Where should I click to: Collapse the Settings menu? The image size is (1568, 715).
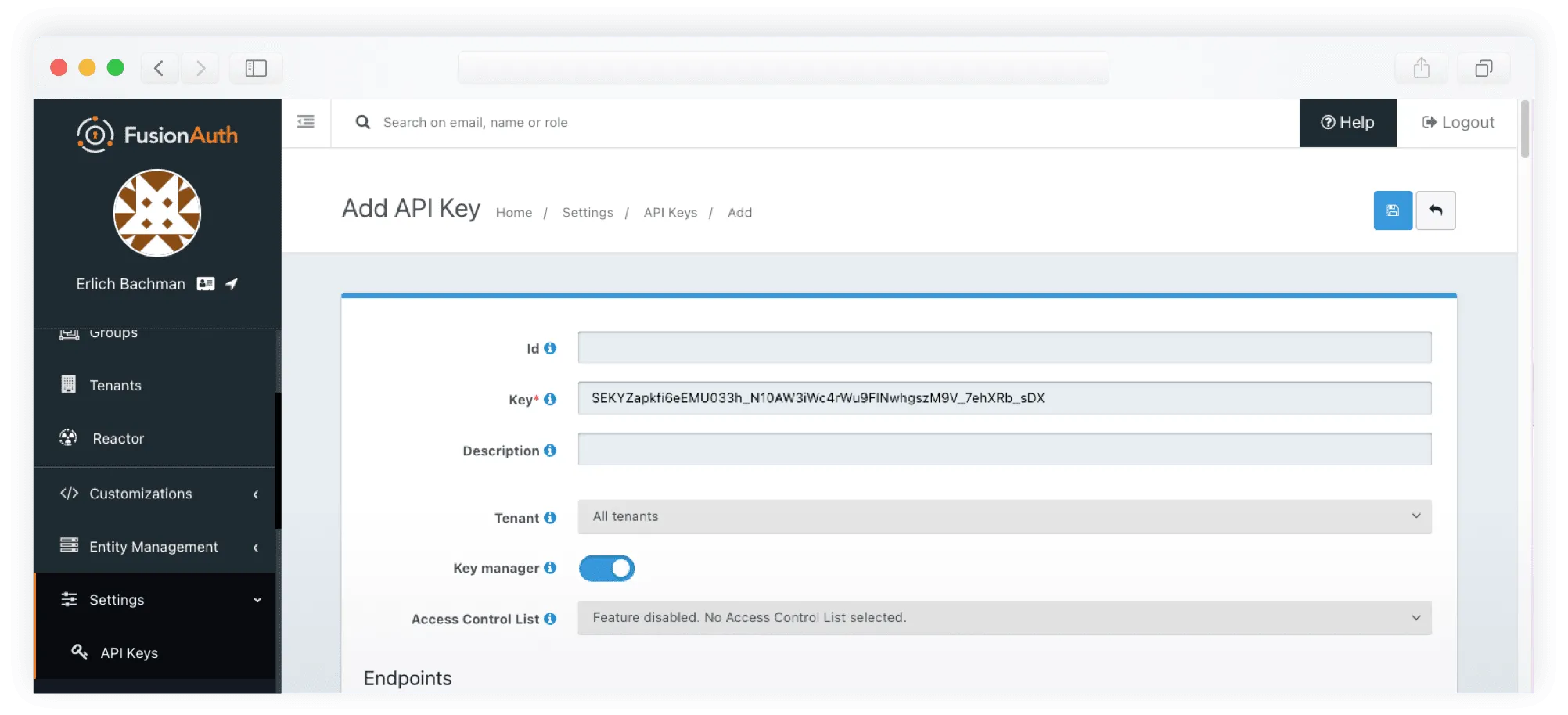(x=155, y=600)
